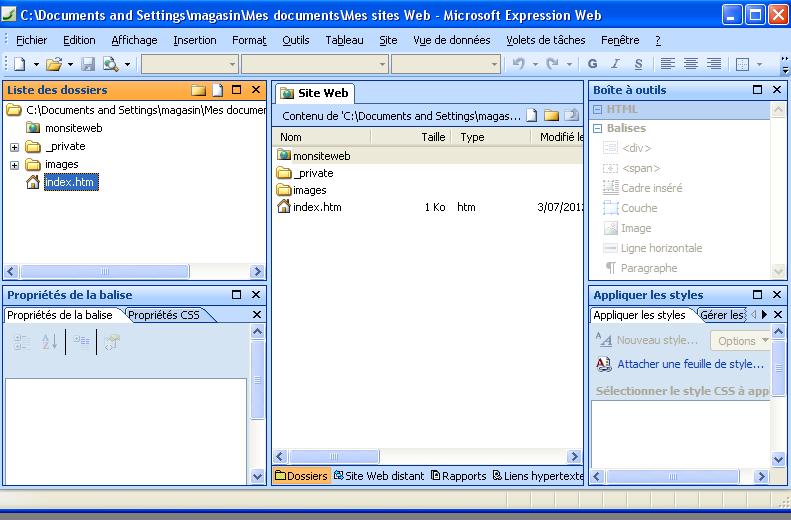The width and height of the screenshot is (791, 520).
Task: Sort by the Nom column header
Action: (x=321, y=137)
